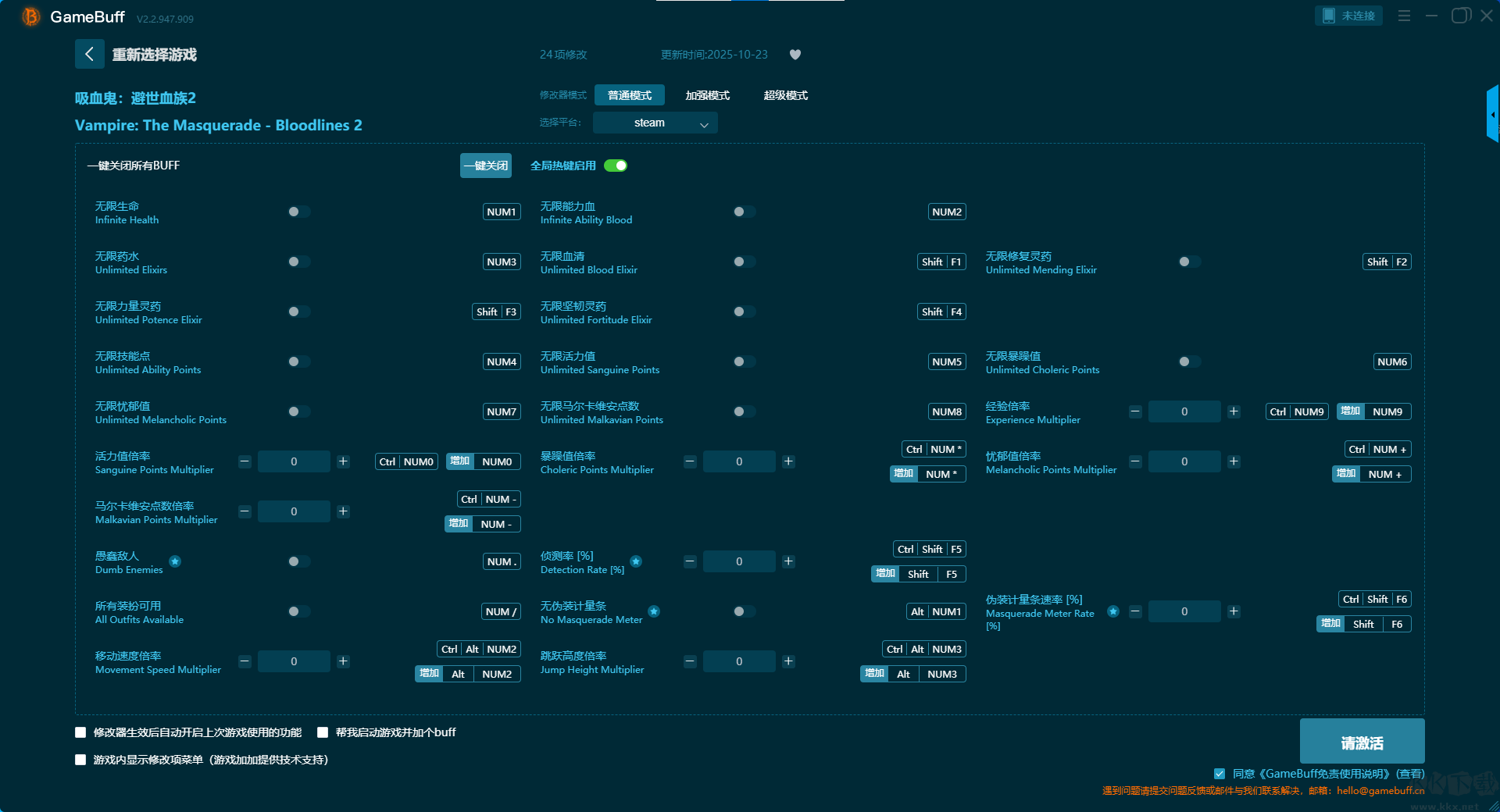This screenshot has width=1500, height=812.
Task: Click the one-key close all button
Action: (486, 166)
